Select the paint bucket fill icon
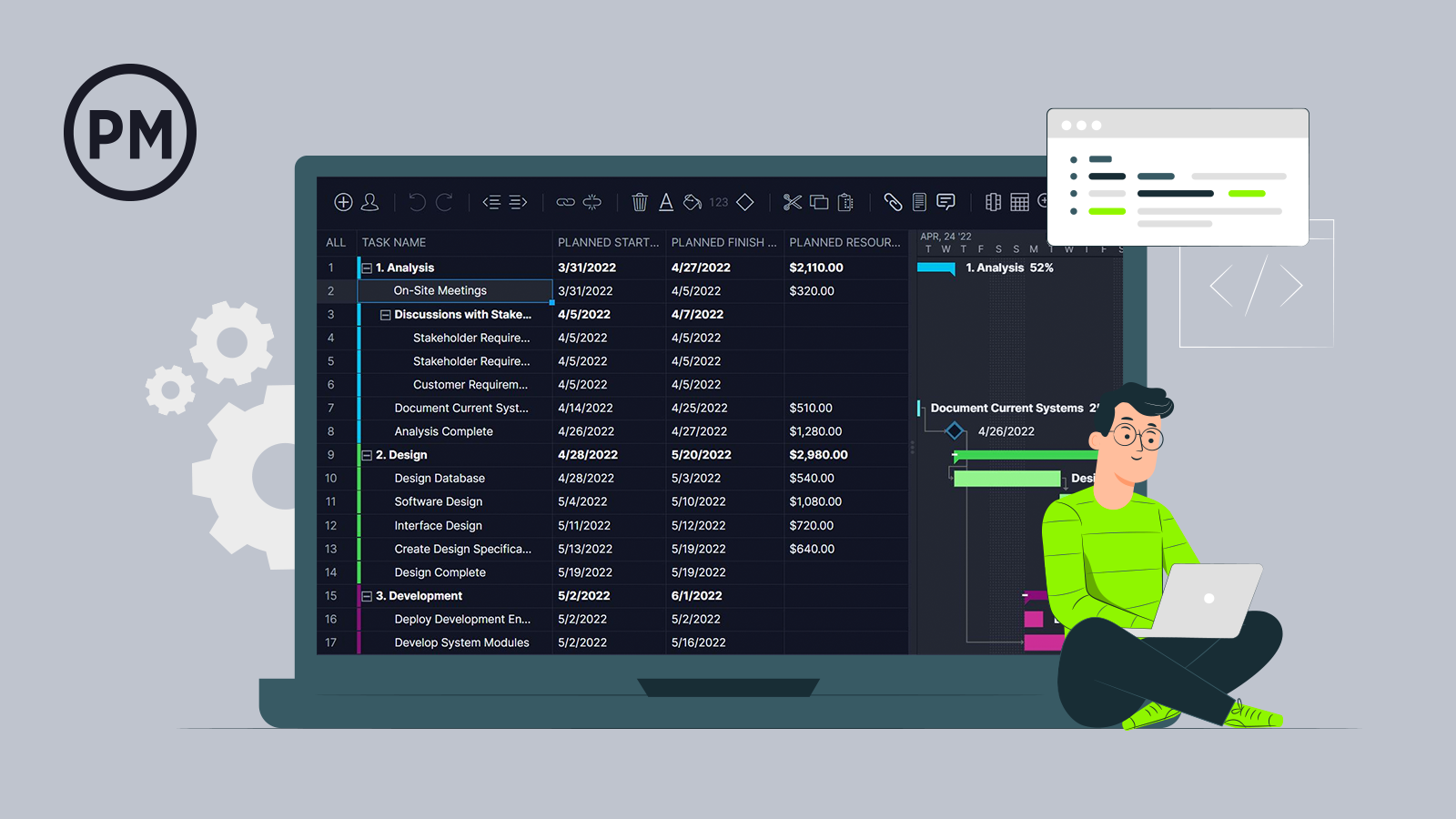Image resolution: width=1456 pixels, height=819 pixels. 693,202
